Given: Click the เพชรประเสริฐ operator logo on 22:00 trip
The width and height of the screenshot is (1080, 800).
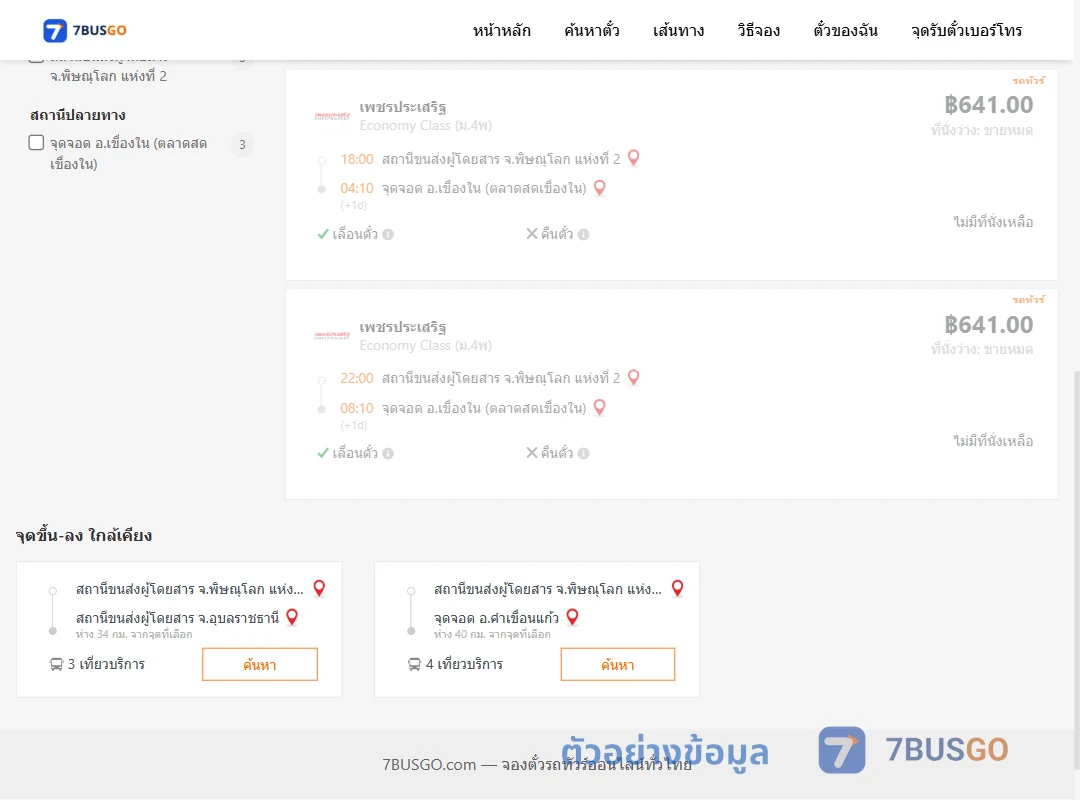Looking at the screenshot, I should pos(332,336).
